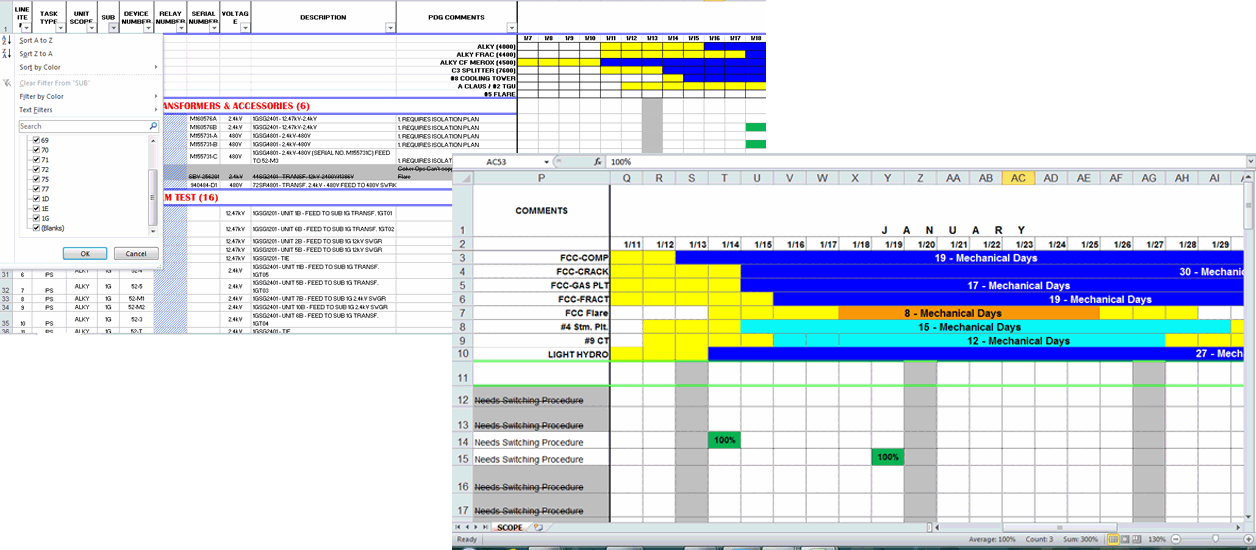Choose Sort A to Z

[x=37, y=41]
